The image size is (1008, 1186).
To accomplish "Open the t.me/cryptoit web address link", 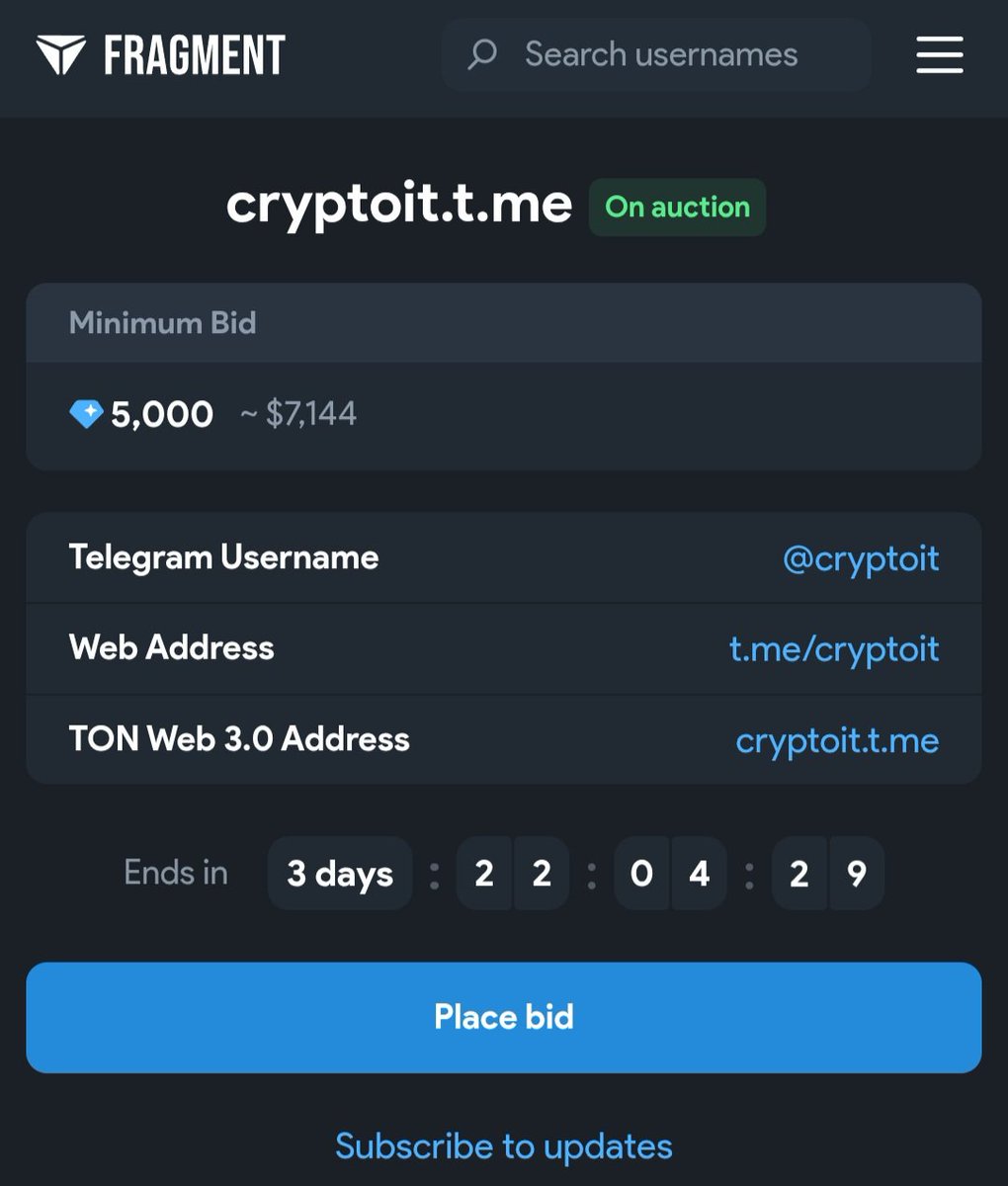I will [x=834, y=649].
